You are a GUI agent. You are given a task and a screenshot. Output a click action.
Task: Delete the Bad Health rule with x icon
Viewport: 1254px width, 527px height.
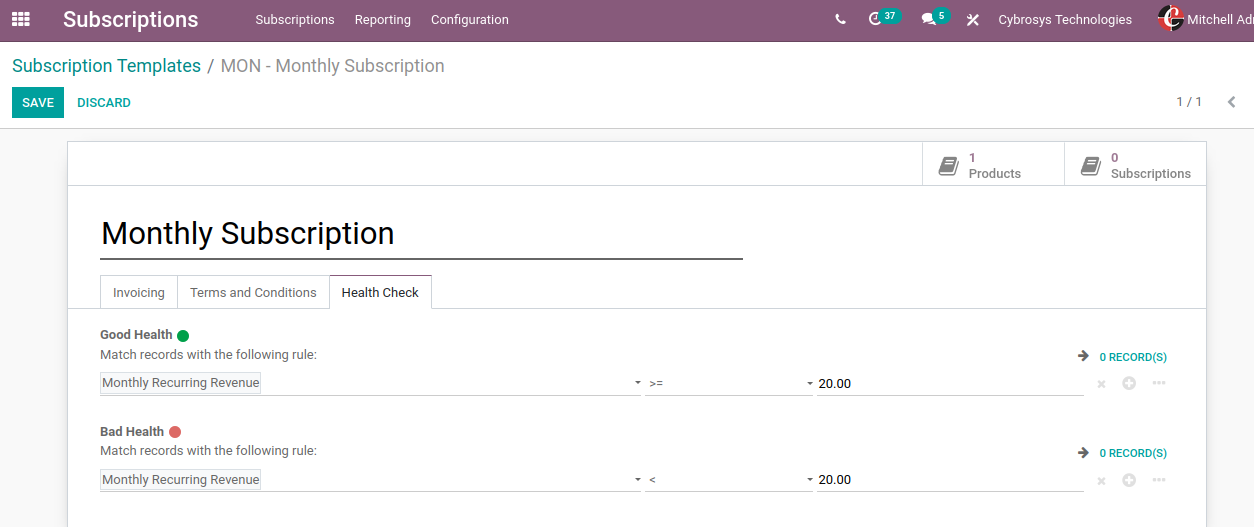point(1101,481)
